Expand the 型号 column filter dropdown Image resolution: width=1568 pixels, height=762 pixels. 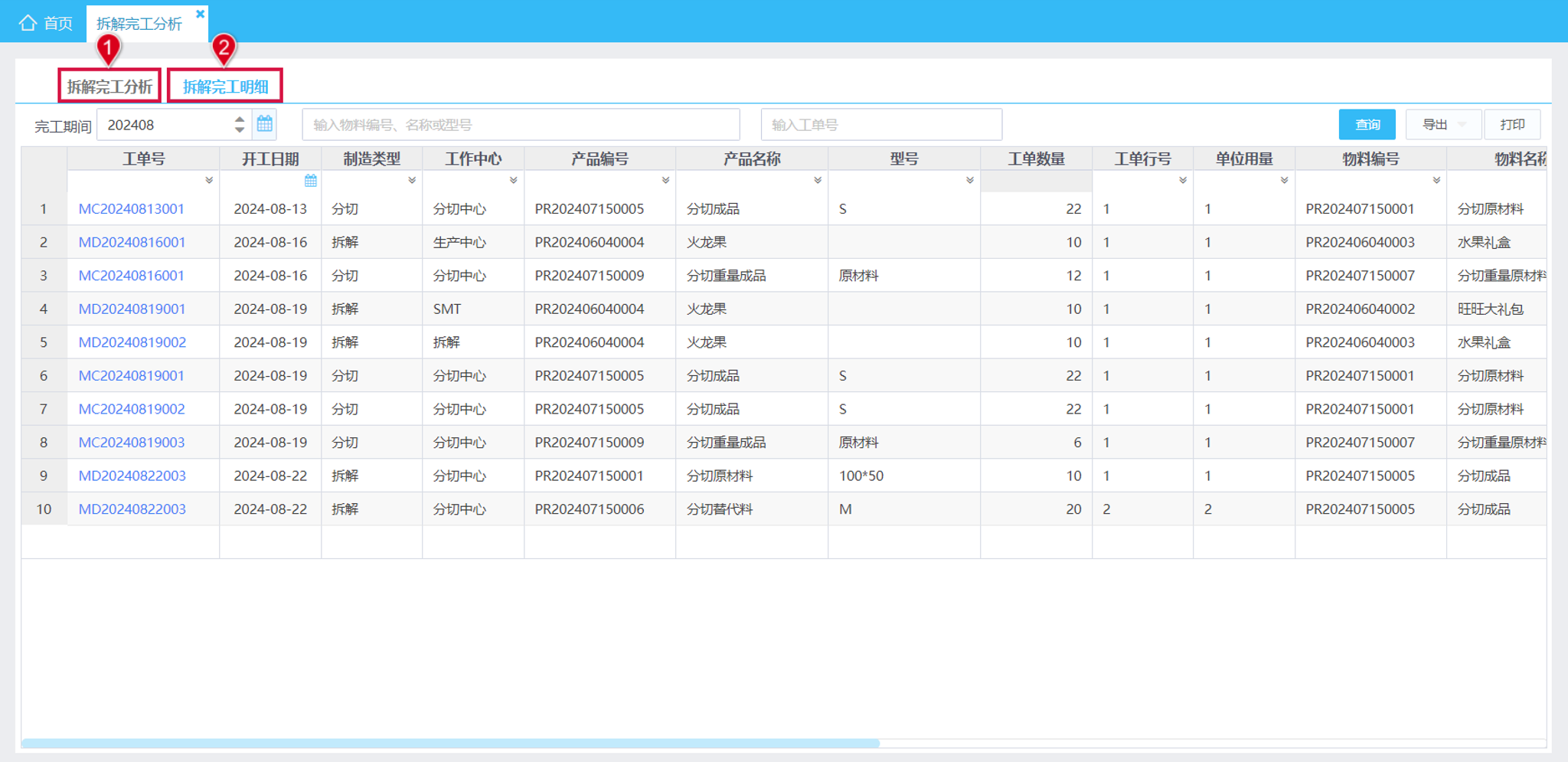(x=970, y=181)
